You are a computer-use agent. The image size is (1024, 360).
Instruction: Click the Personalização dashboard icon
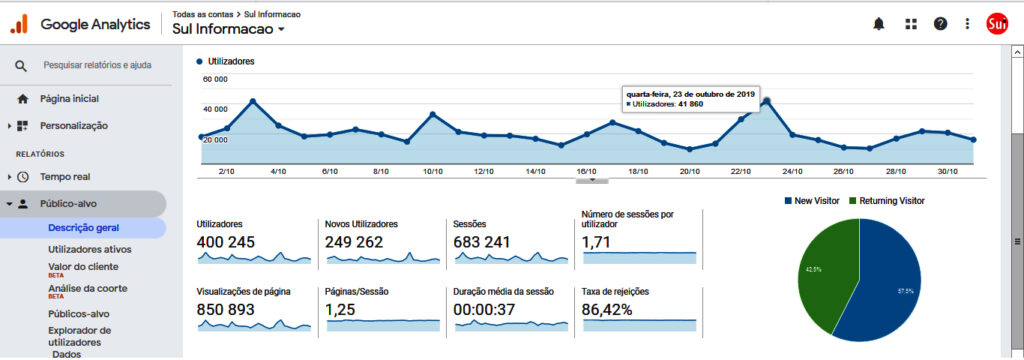pyautogui.click(x=22, y=126)
